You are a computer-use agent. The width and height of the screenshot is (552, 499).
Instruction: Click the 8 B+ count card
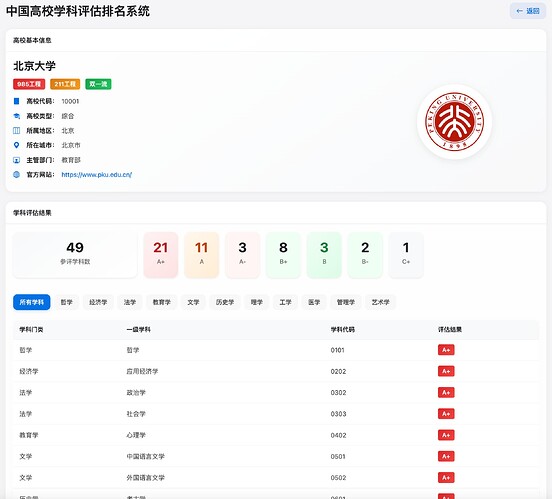[283, 255]
